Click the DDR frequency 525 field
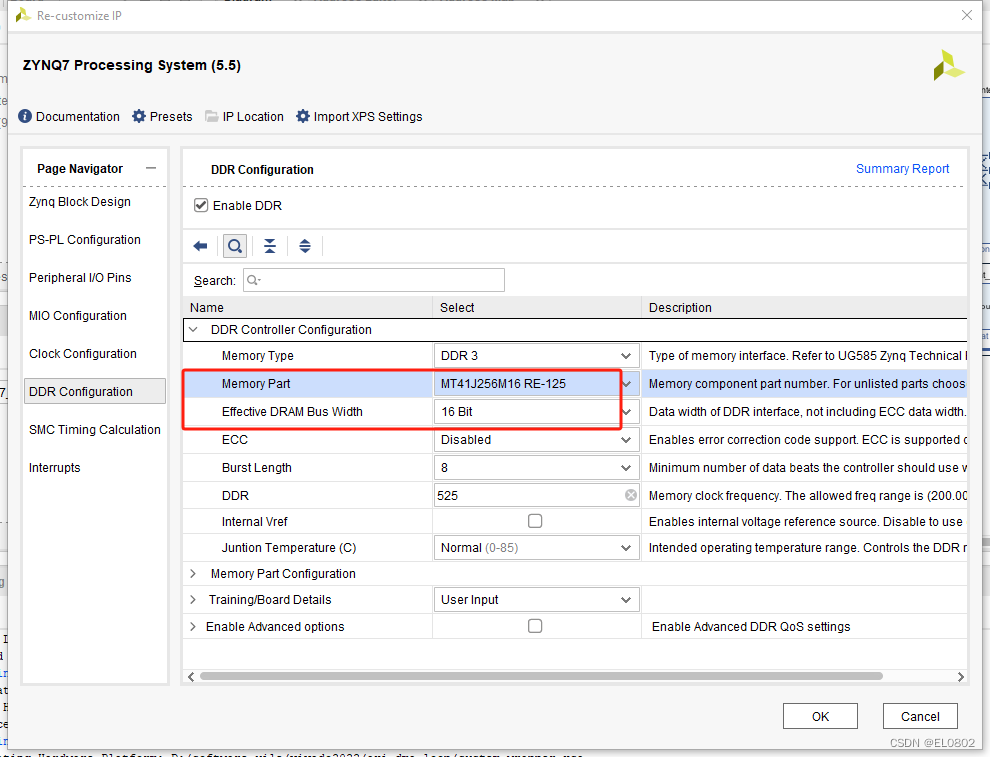990x757 pixels. click(x=536, y=495)
